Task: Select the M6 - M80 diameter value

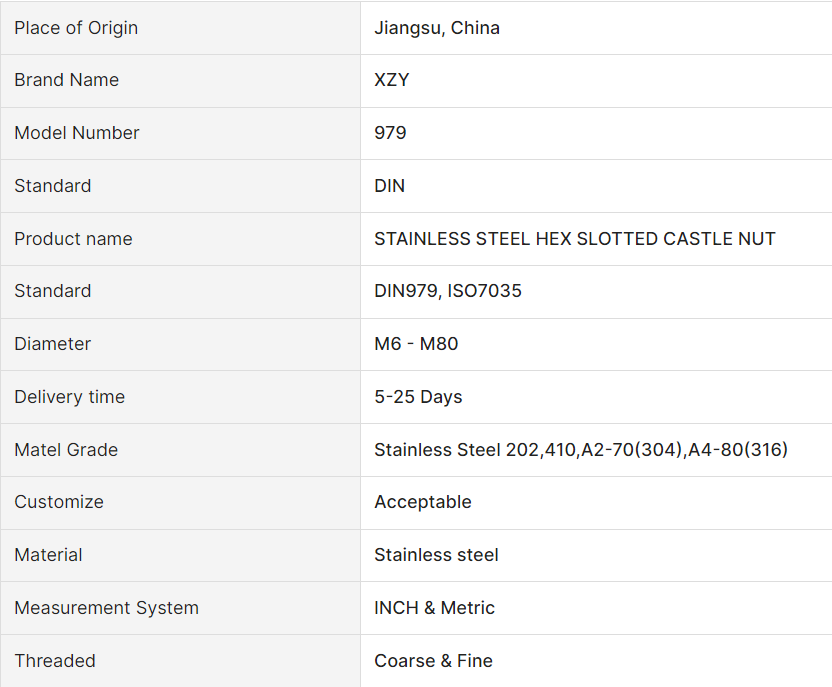Action: coord(416,344)
